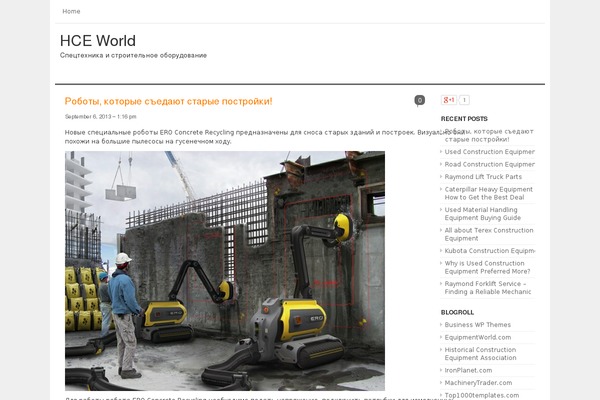Visit EquipmentWorld.com blogroll link
The width and height of the screenshot is (600, 400).
(478, 337)
